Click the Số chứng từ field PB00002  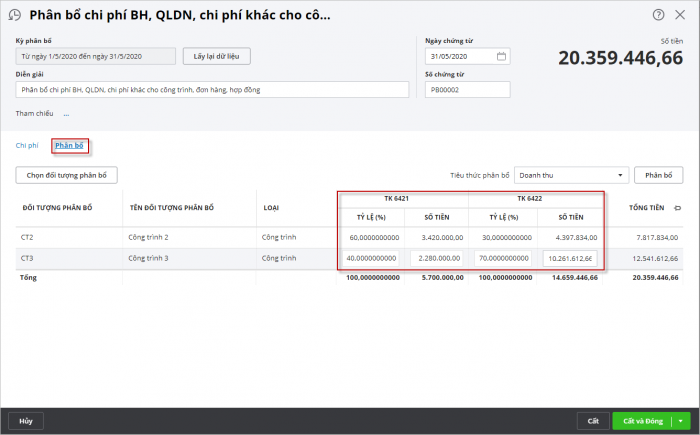pyautogui.click(x=467, y=90)
